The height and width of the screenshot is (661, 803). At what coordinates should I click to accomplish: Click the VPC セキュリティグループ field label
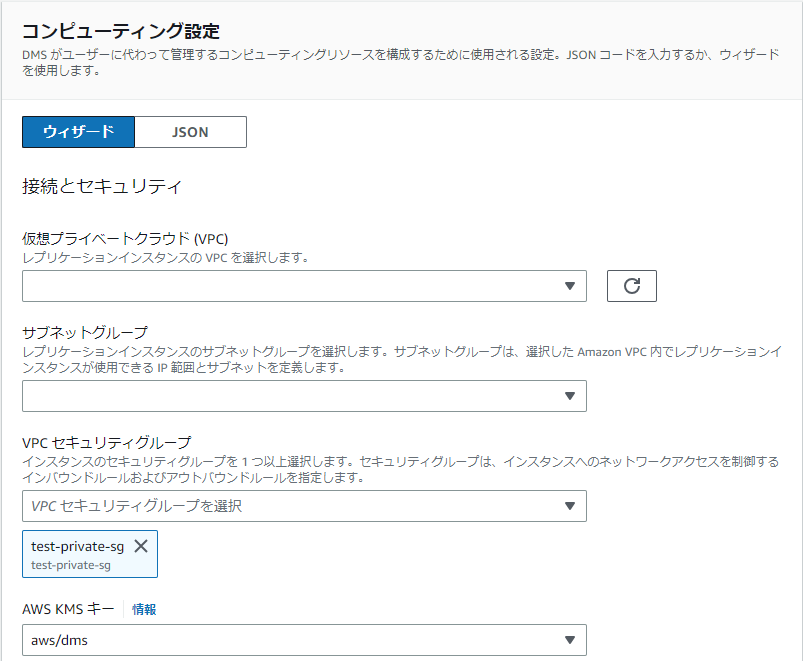click(x=107, y=442)
